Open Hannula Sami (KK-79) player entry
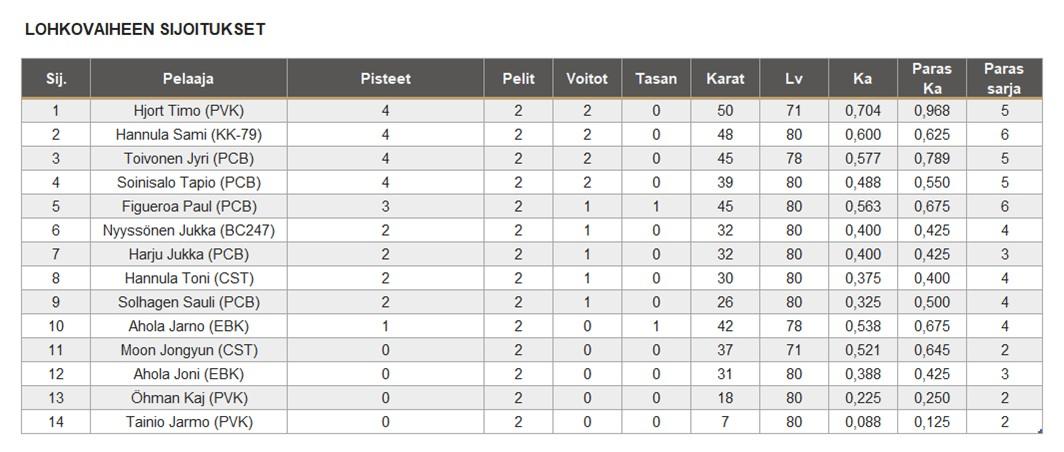This screenshot has width=1064, height=452. [188, 135]
